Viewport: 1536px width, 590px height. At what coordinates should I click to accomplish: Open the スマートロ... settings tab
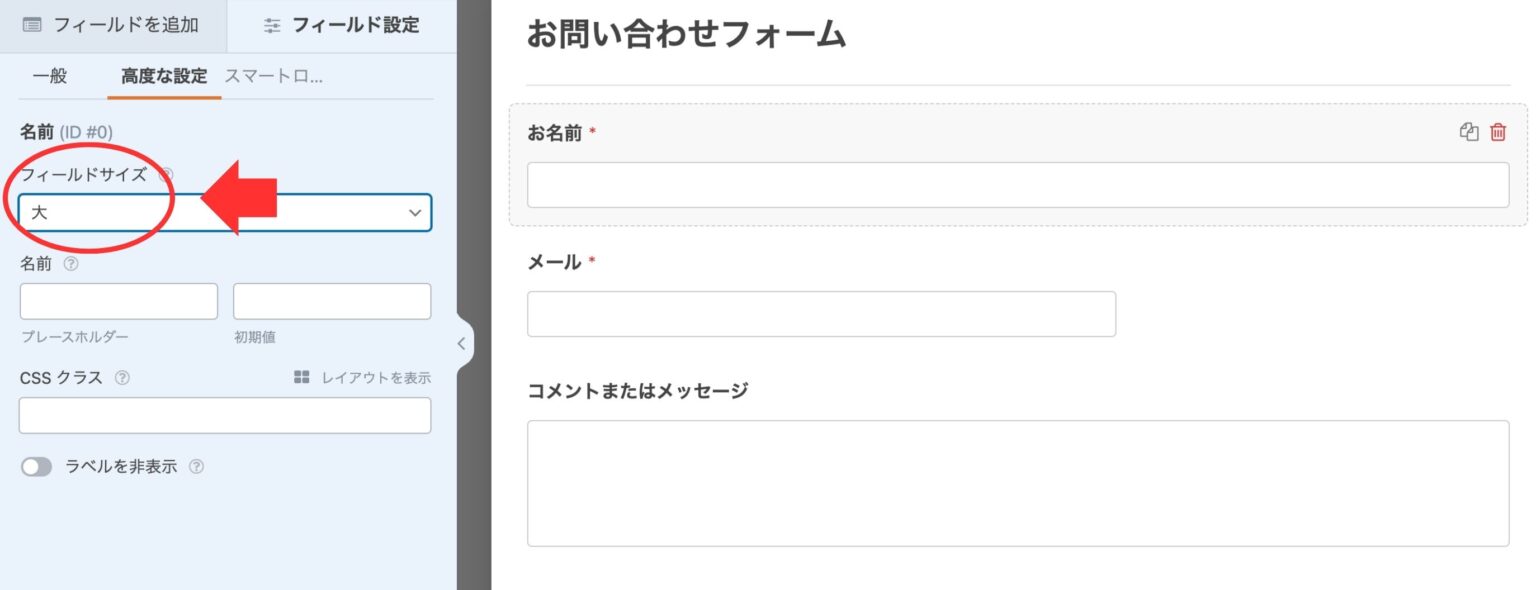tap(276, 75)
